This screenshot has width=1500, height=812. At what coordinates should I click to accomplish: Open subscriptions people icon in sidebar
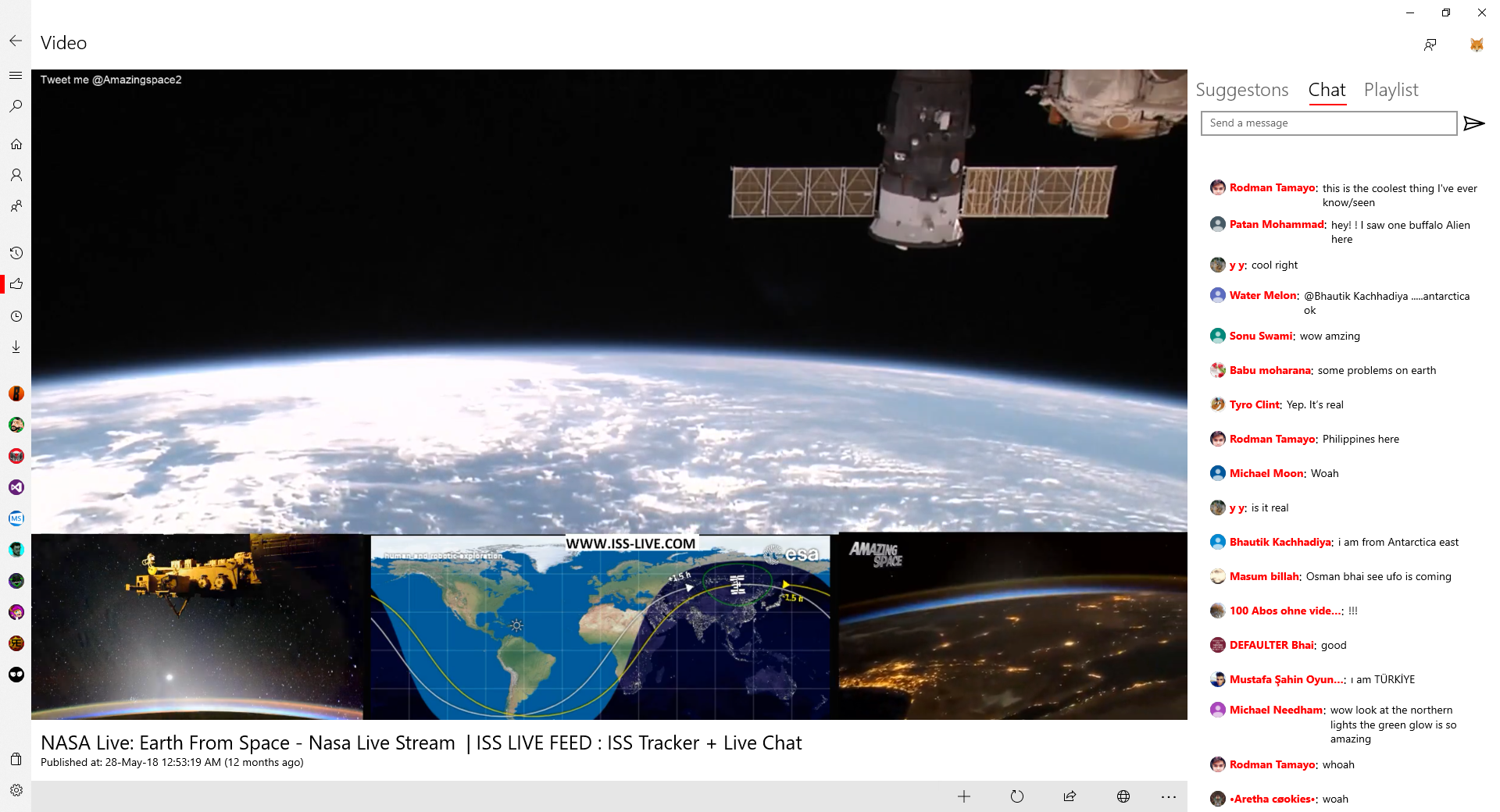(x=16, y=206)
